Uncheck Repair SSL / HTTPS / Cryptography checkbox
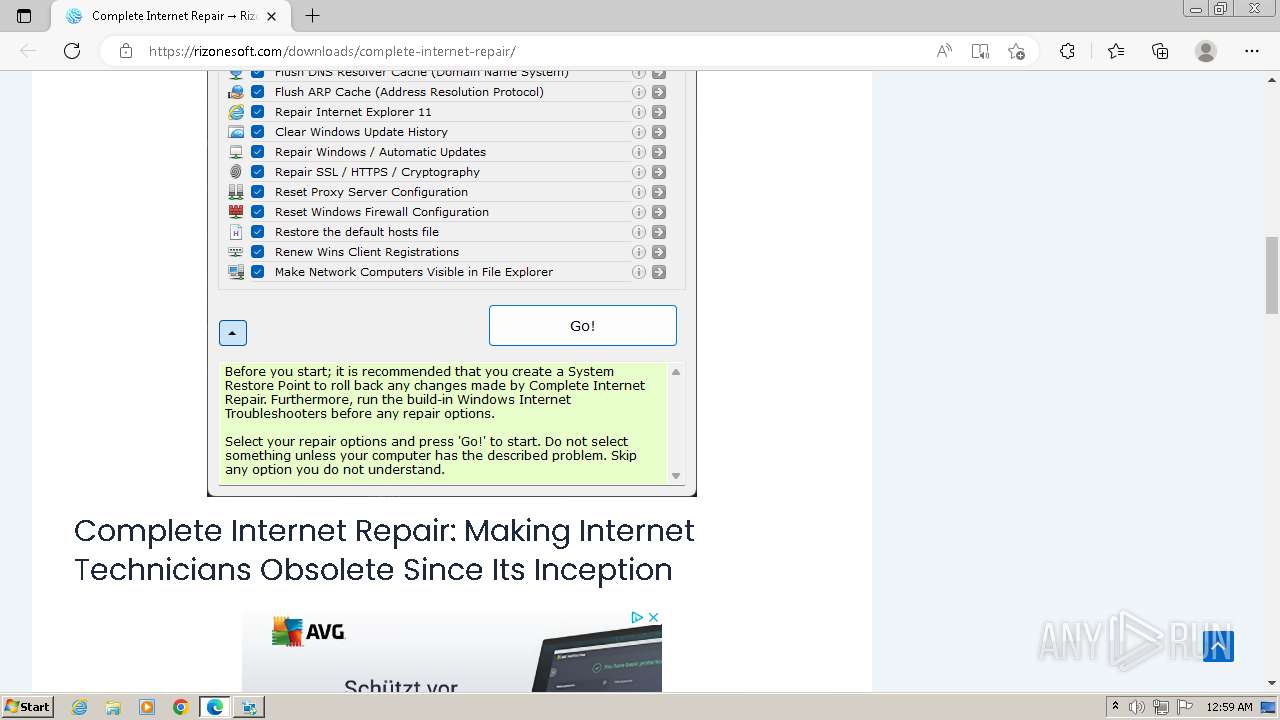The height and width of the screenshot is (720, 1280). pos(257,172)
